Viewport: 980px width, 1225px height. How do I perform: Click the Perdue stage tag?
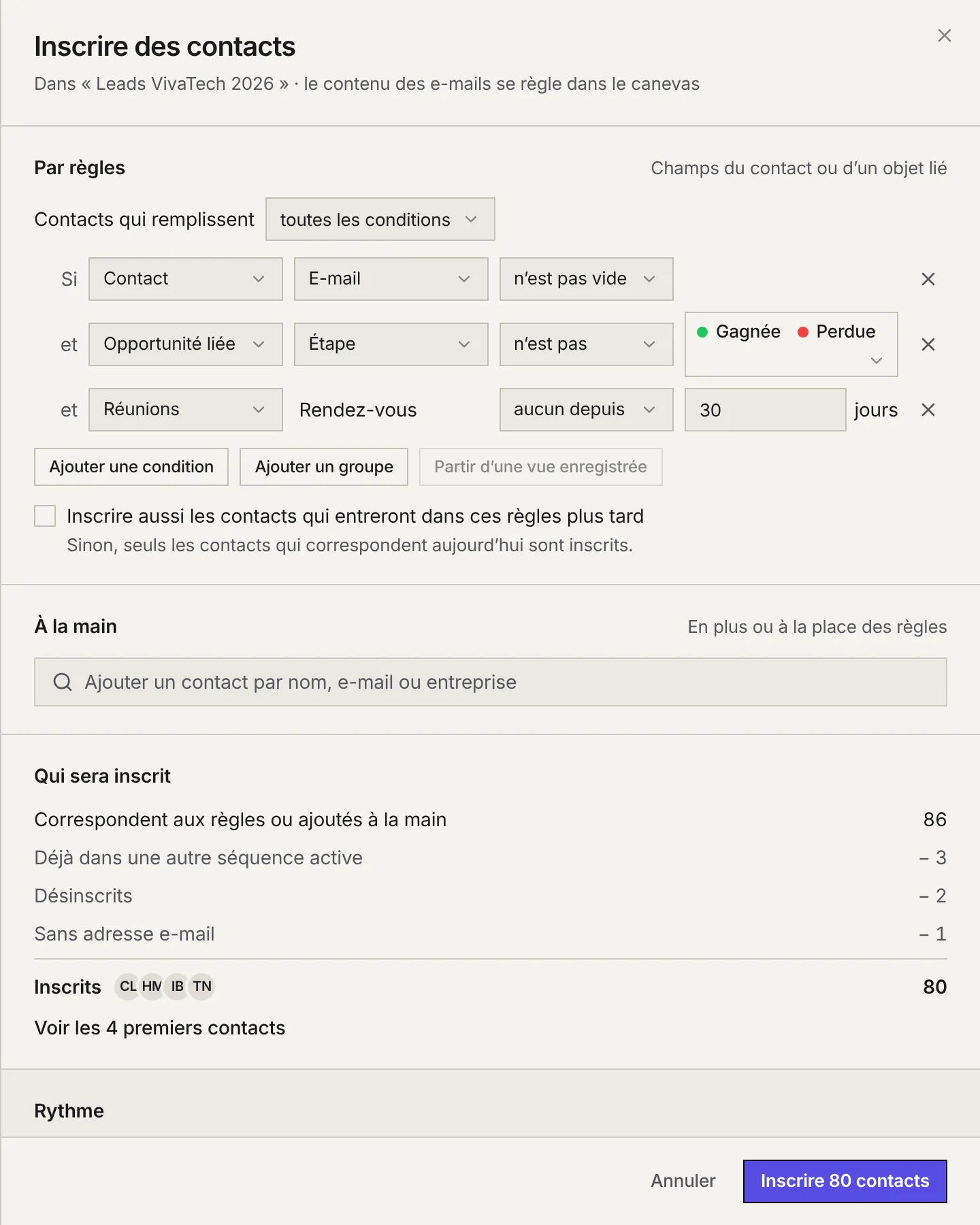point(836,331)
